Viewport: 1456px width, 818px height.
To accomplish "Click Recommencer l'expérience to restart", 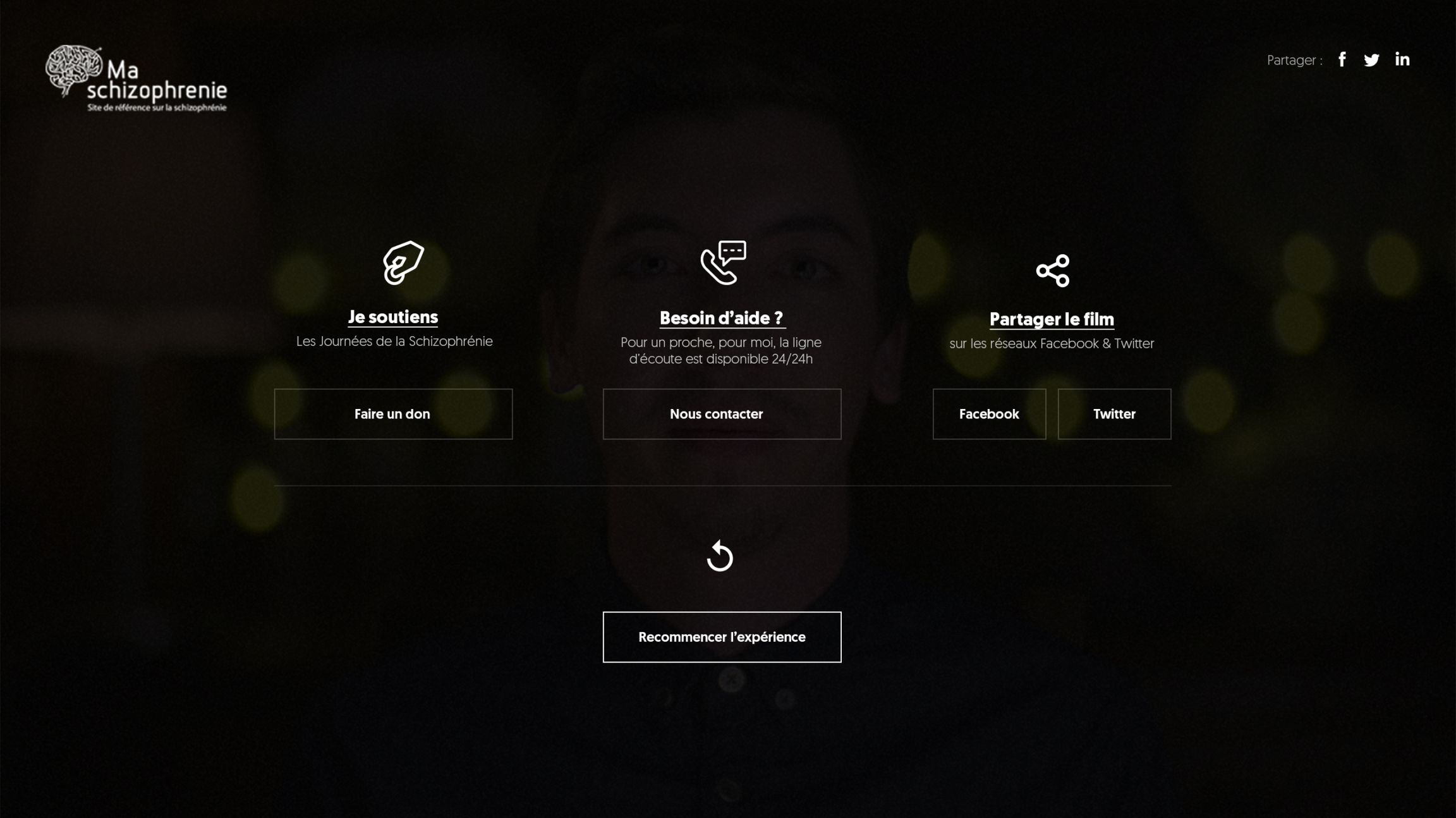I will click(x=722, y=637).
